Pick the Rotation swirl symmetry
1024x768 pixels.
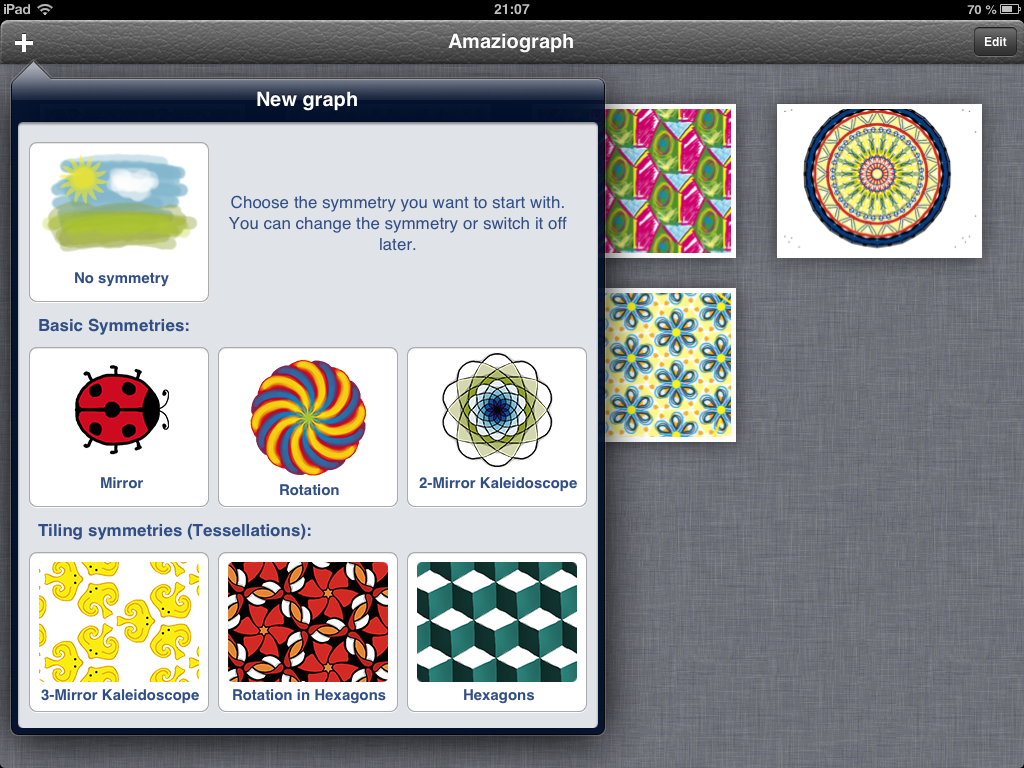pos(308,427)
